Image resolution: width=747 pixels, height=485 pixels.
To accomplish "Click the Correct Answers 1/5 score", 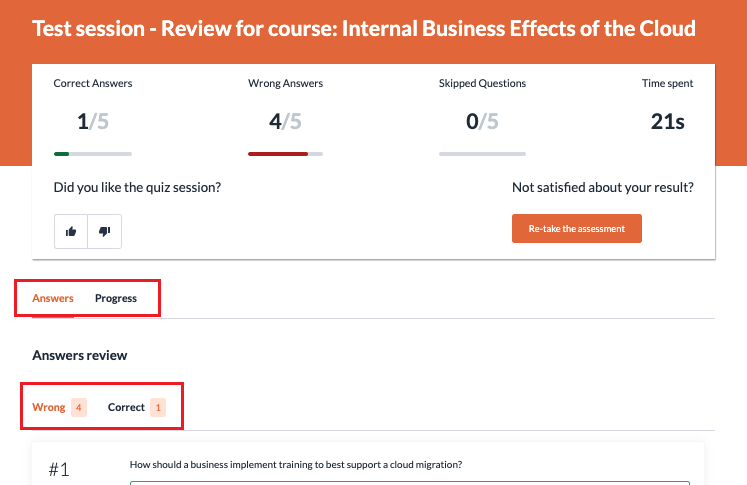I will [x=91, y=122].
